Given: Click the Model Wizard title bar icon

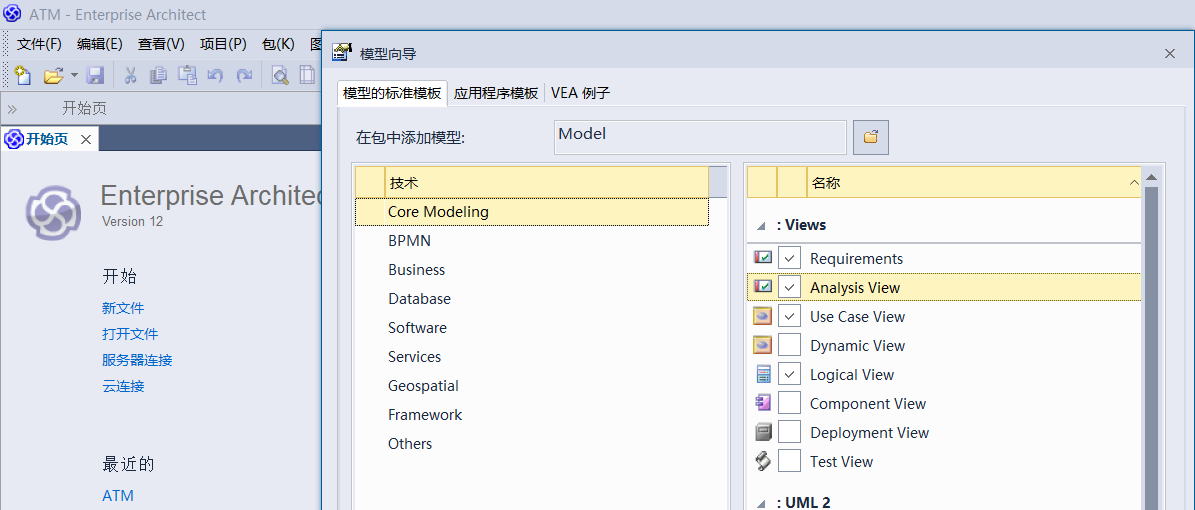Looking at the screenshot, I should (342, 53).
